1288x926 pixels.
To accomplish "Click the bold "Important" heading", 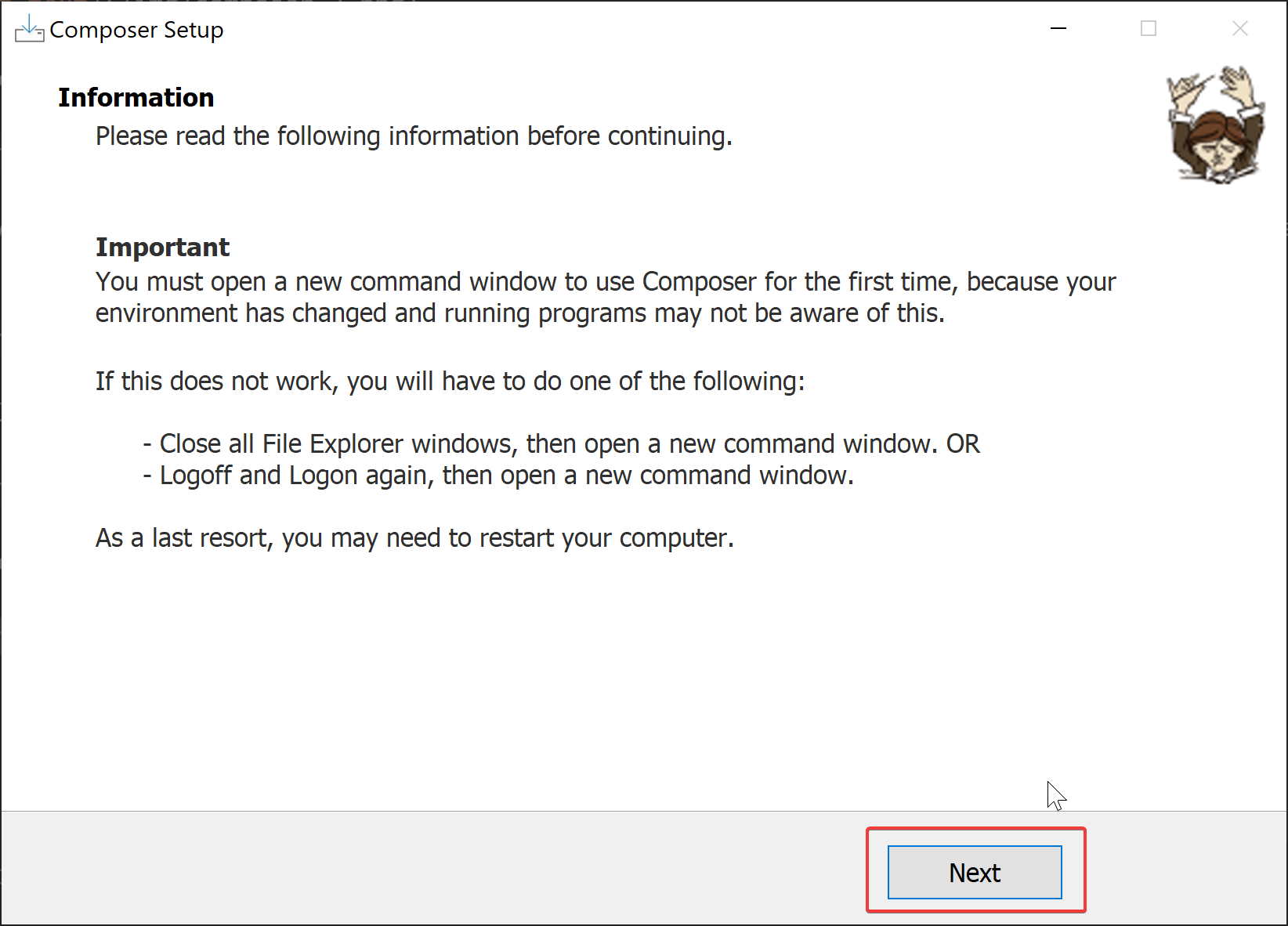I will point(162,247).
